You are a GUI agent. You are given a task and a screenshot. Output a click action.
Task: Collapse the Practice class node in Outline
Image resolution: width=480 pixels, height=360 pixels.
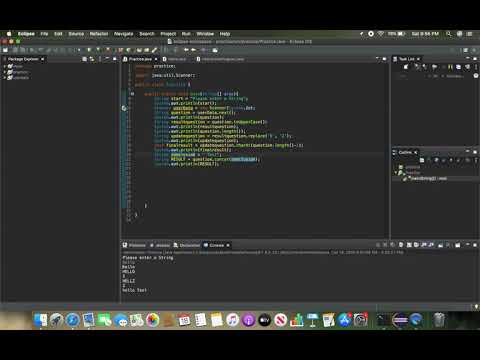(396, 173)
